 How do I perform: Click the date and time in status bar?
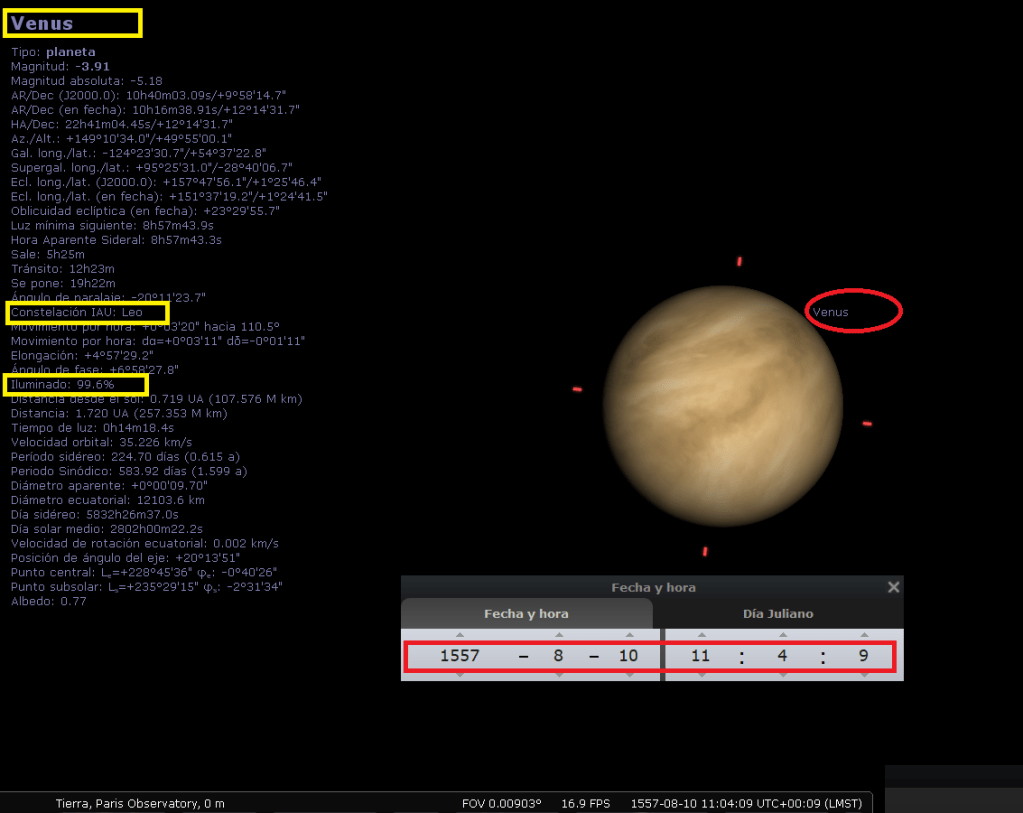(748, 803)
